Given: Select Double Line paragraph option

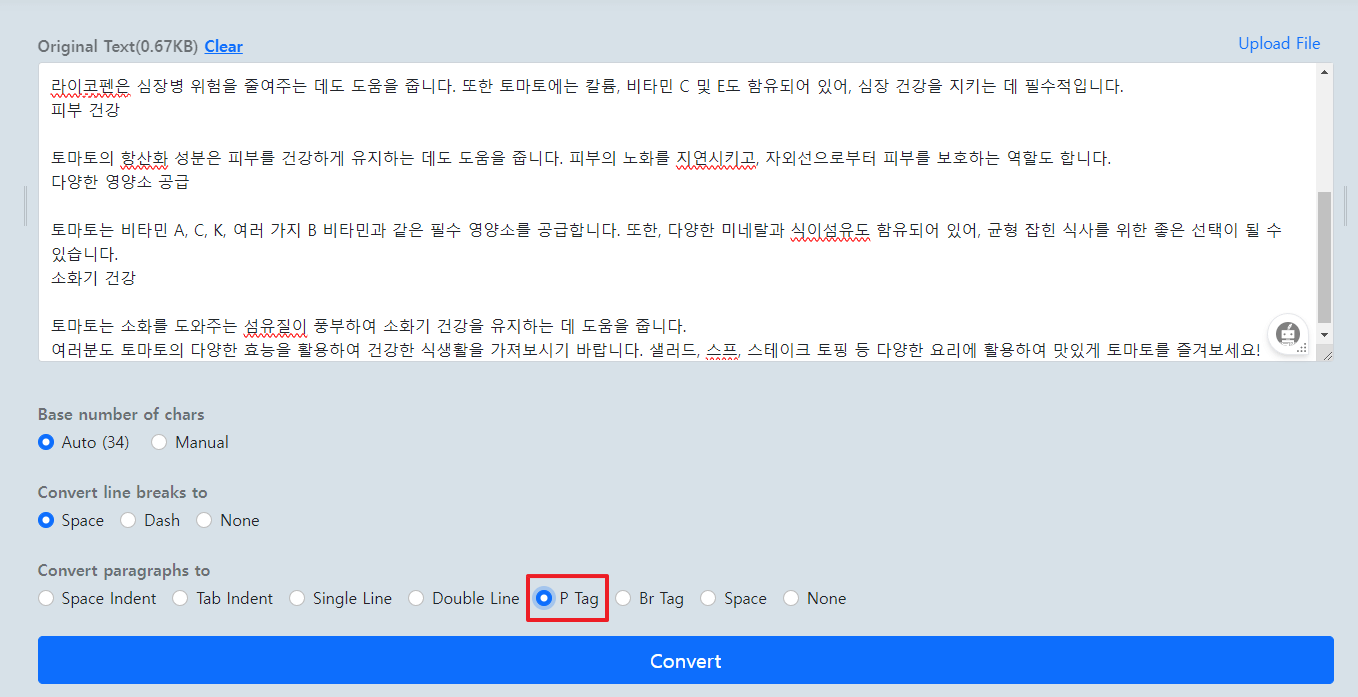Looking at the screenshot, I should (416, 598).
